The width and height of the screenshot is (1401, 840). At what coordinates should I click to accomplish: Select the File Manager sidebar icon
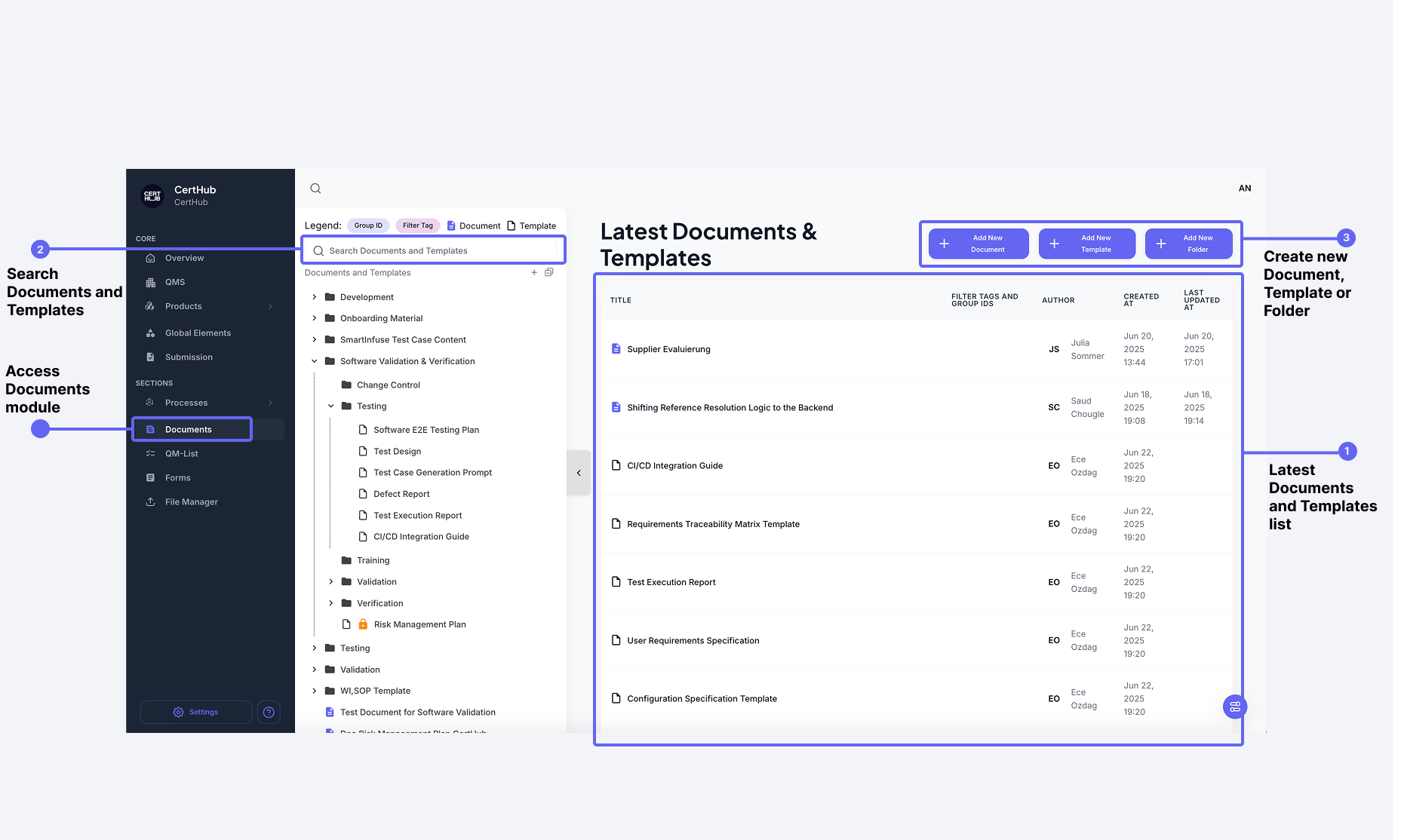pyautogui.click(x=152, y=501)
